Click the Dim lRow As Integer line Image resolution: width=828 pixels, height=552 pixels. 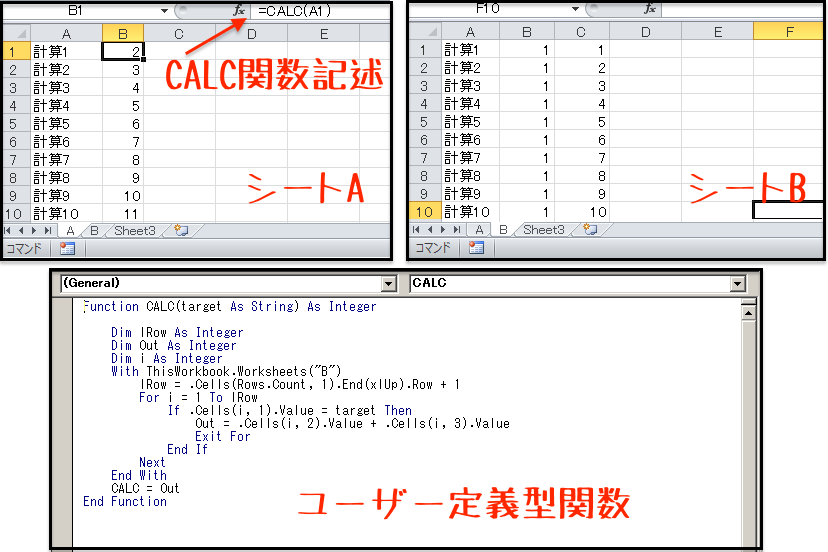[177, 332]
